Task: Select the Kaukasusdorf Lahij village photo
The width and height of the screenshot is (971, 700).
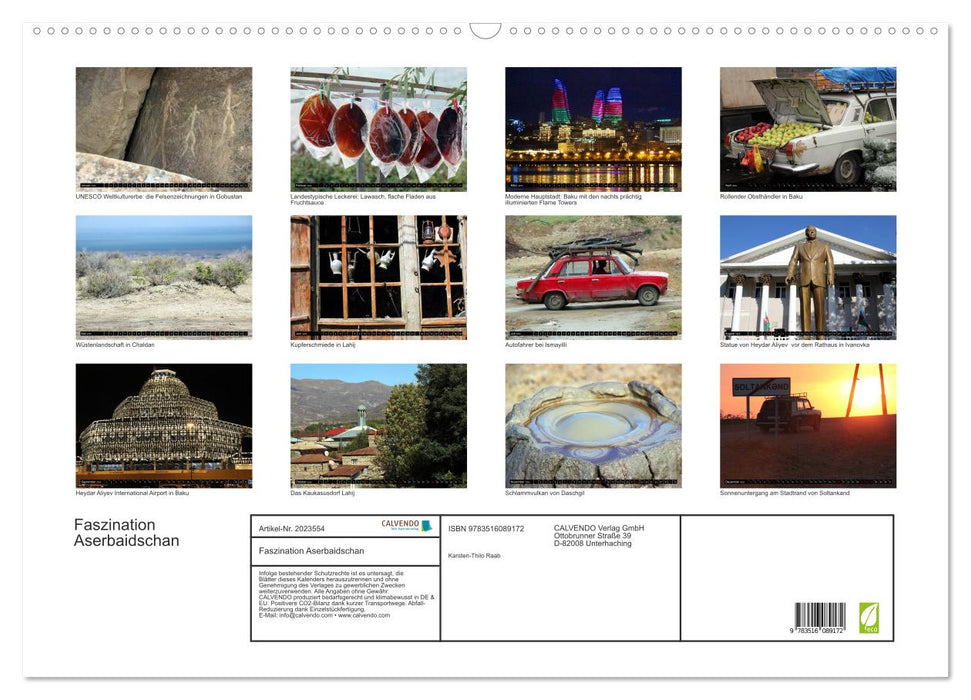Action: point(378,423)
